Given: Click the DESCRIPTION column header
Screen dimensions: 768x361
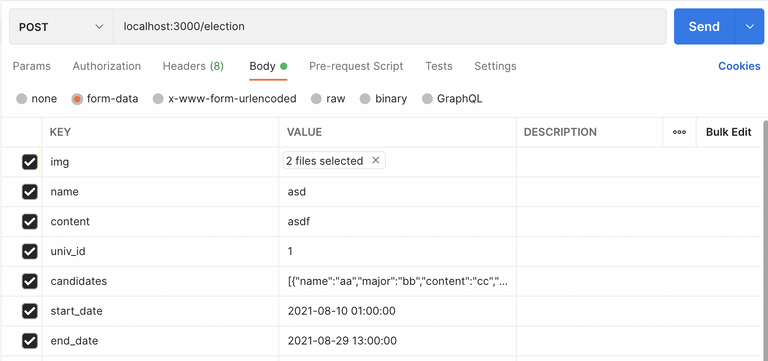Looking at the screenshot, I should pos(589,132).
